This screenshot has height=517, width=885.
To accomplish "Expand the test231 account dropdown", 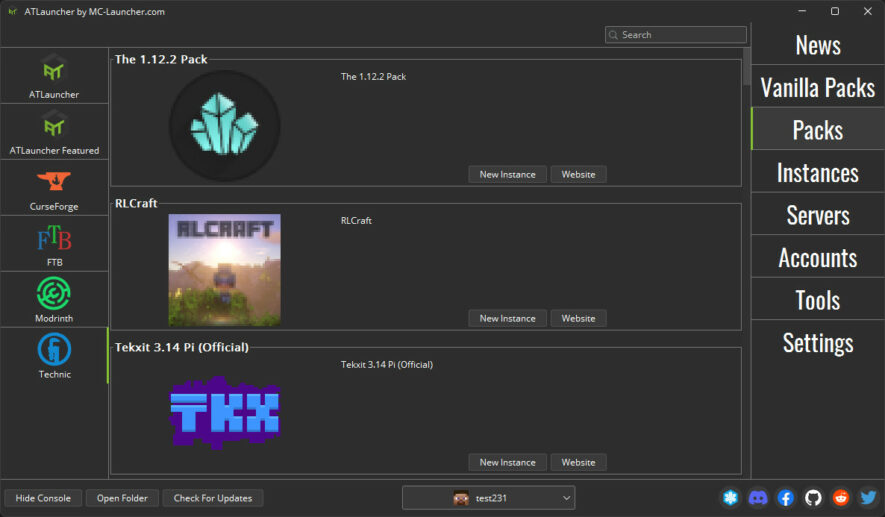I will point(488,498).
